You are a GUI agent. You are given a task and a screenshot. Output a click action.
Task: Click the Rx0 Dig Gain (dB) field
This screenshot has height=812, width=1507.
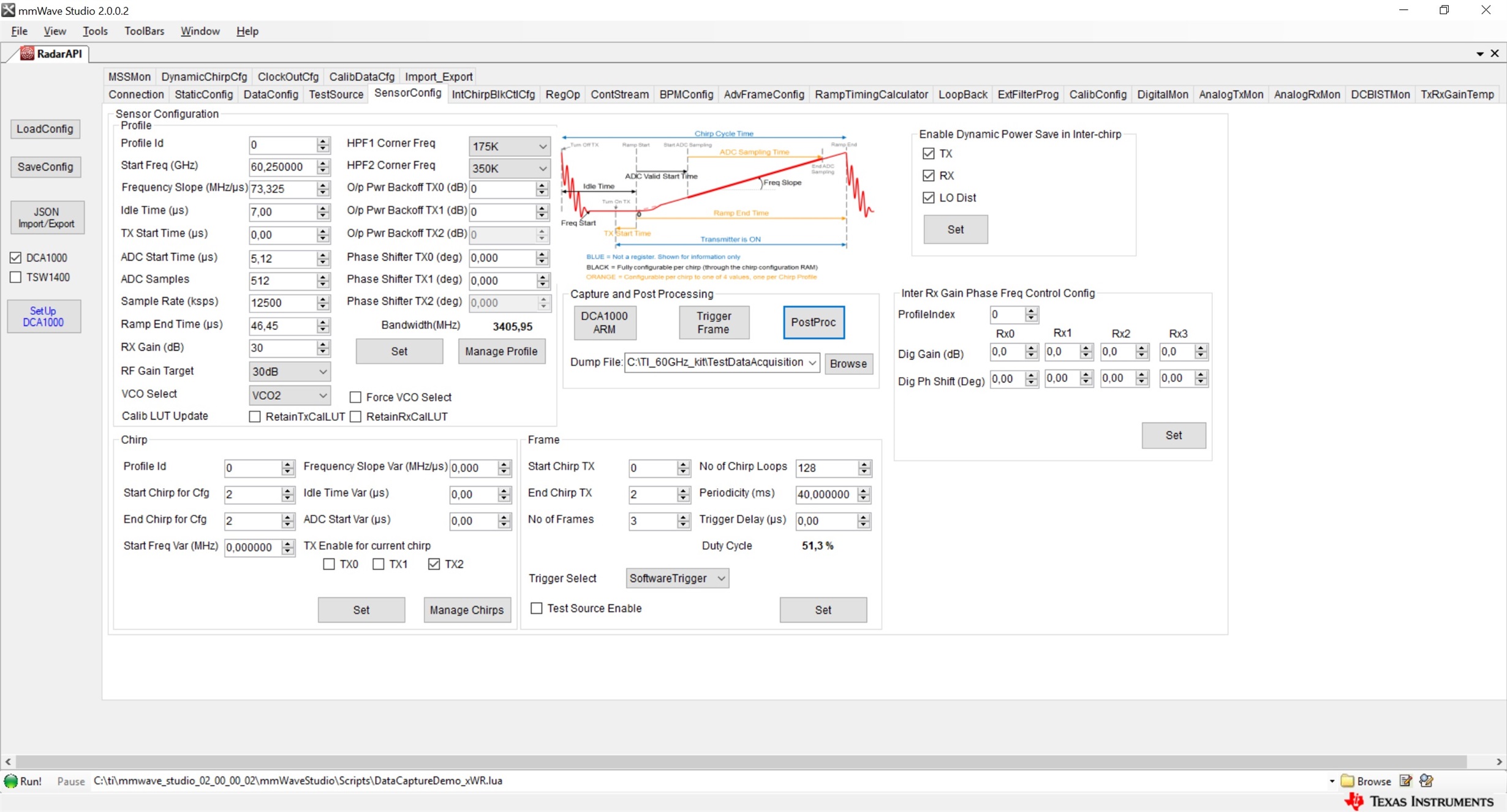pyautogui.click(x=1008, y=353)
